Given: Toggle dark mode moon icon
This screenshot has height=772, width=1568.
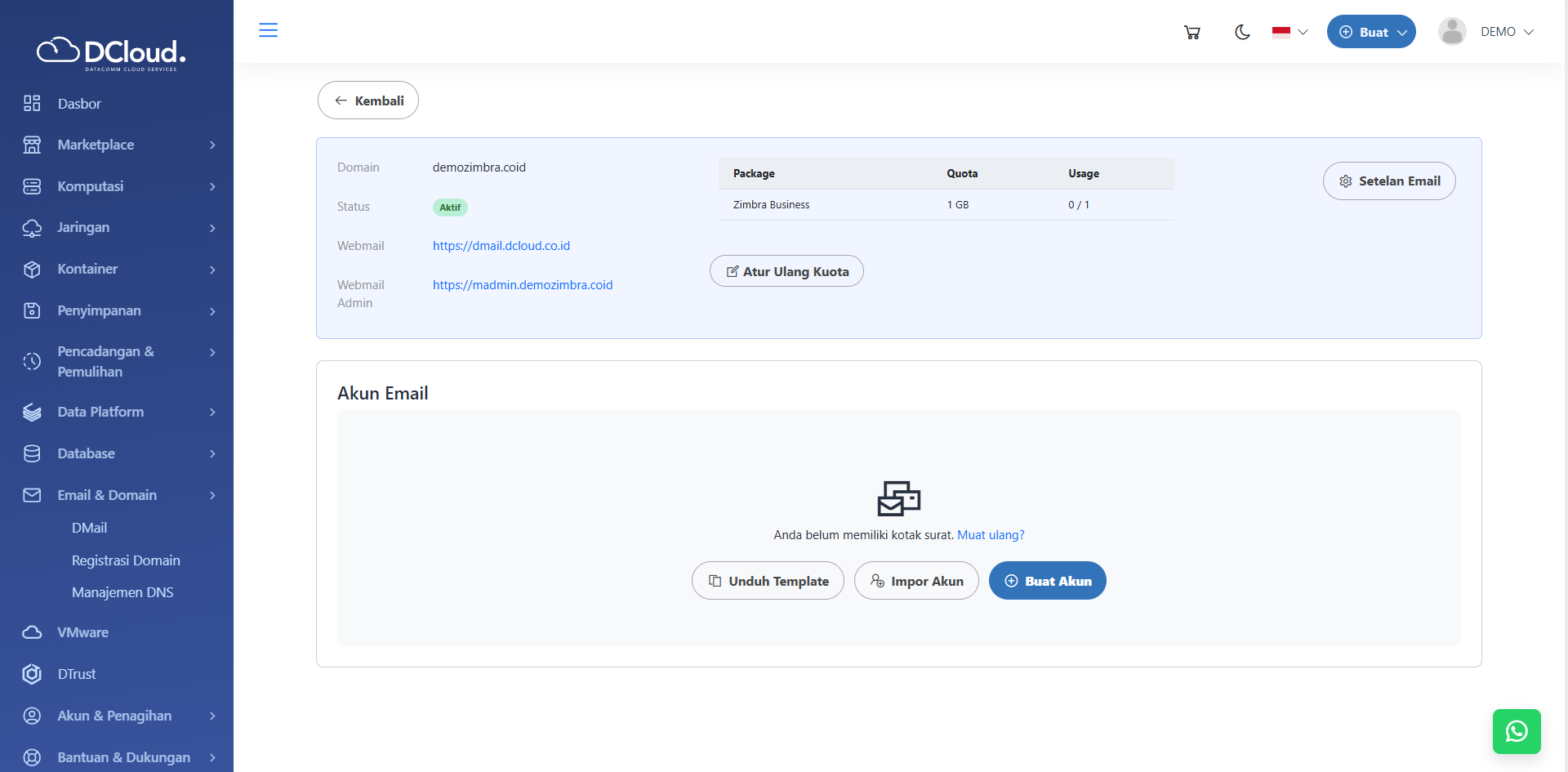Looking at the screenshot, I should click(1242, 32).
